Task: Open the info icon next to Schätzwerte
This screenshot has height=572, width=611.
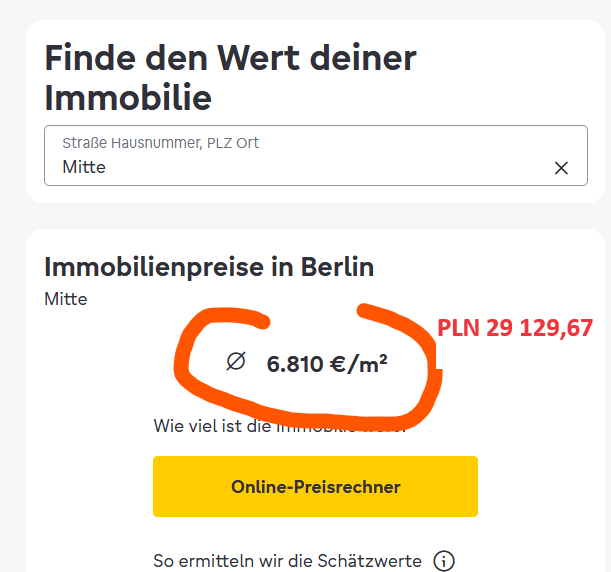Action: (444, 561)
